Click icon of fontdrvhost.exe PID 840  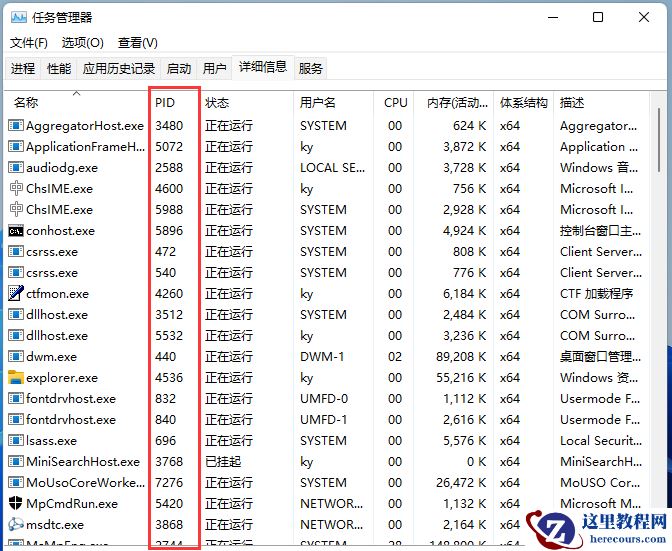point(16,419)
